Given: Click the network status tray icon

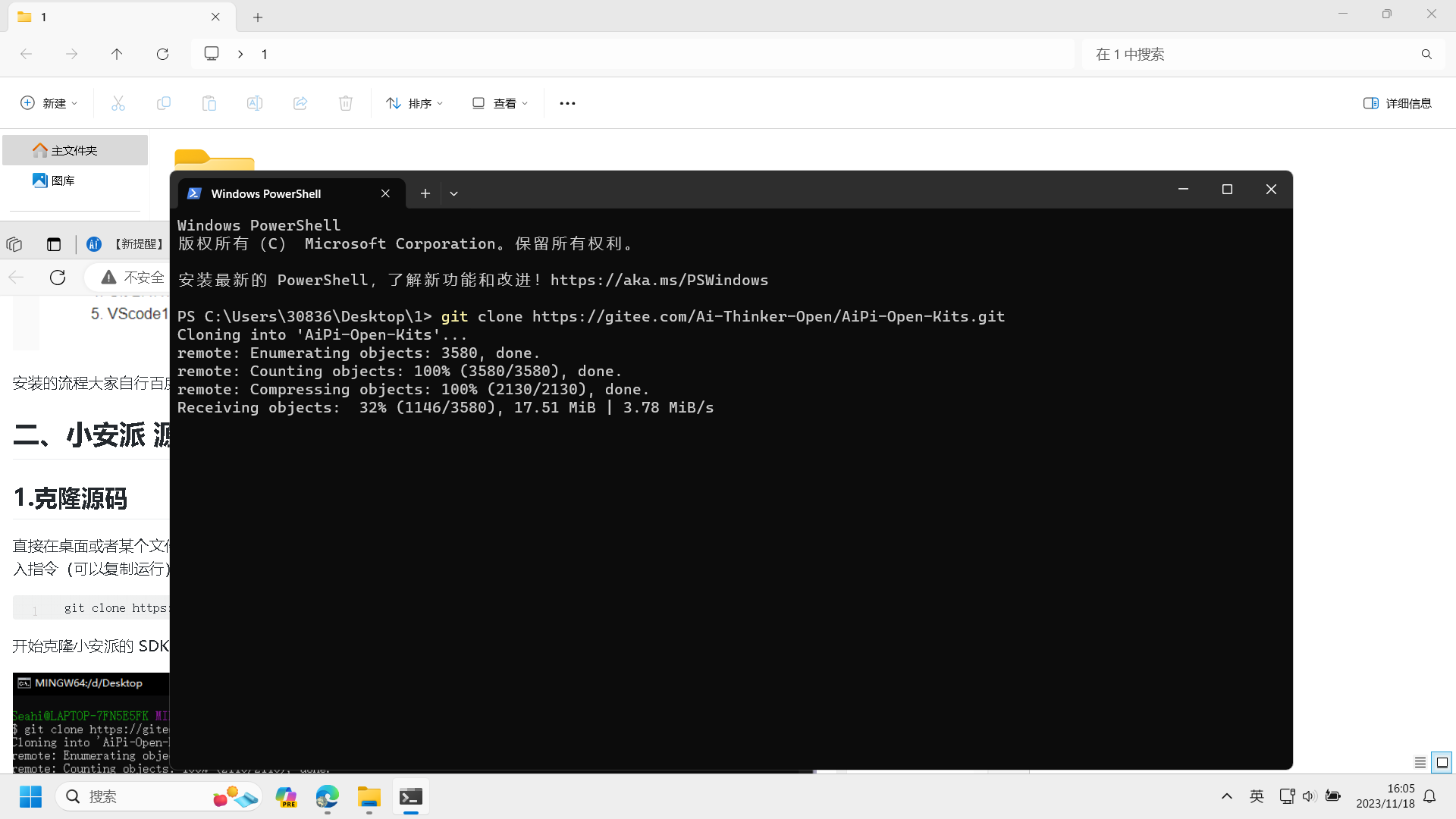Looking at the screenshot, I should 1287,796.
